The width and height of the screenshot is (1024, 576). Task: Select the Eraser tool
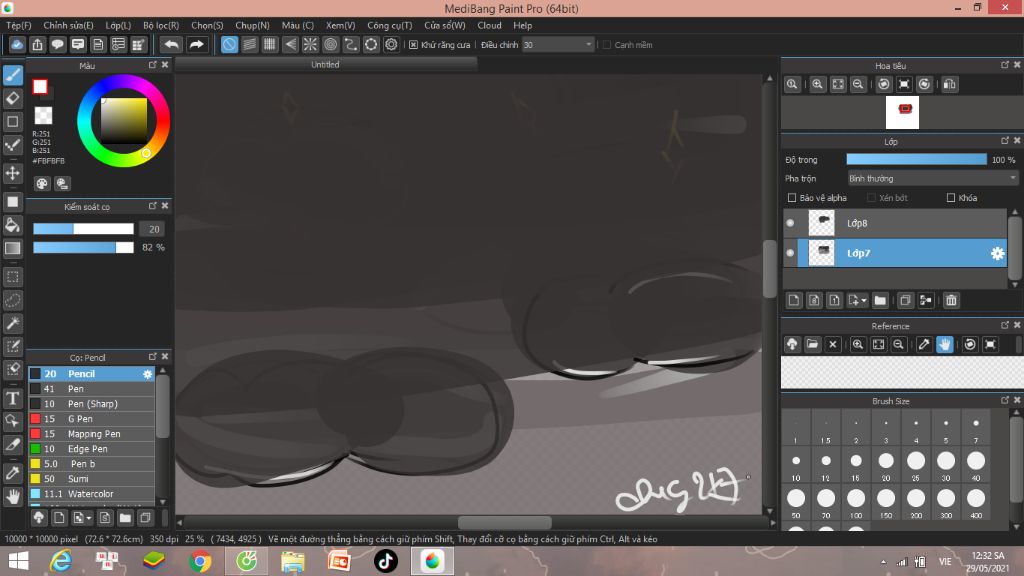click(x=13, y=98)
